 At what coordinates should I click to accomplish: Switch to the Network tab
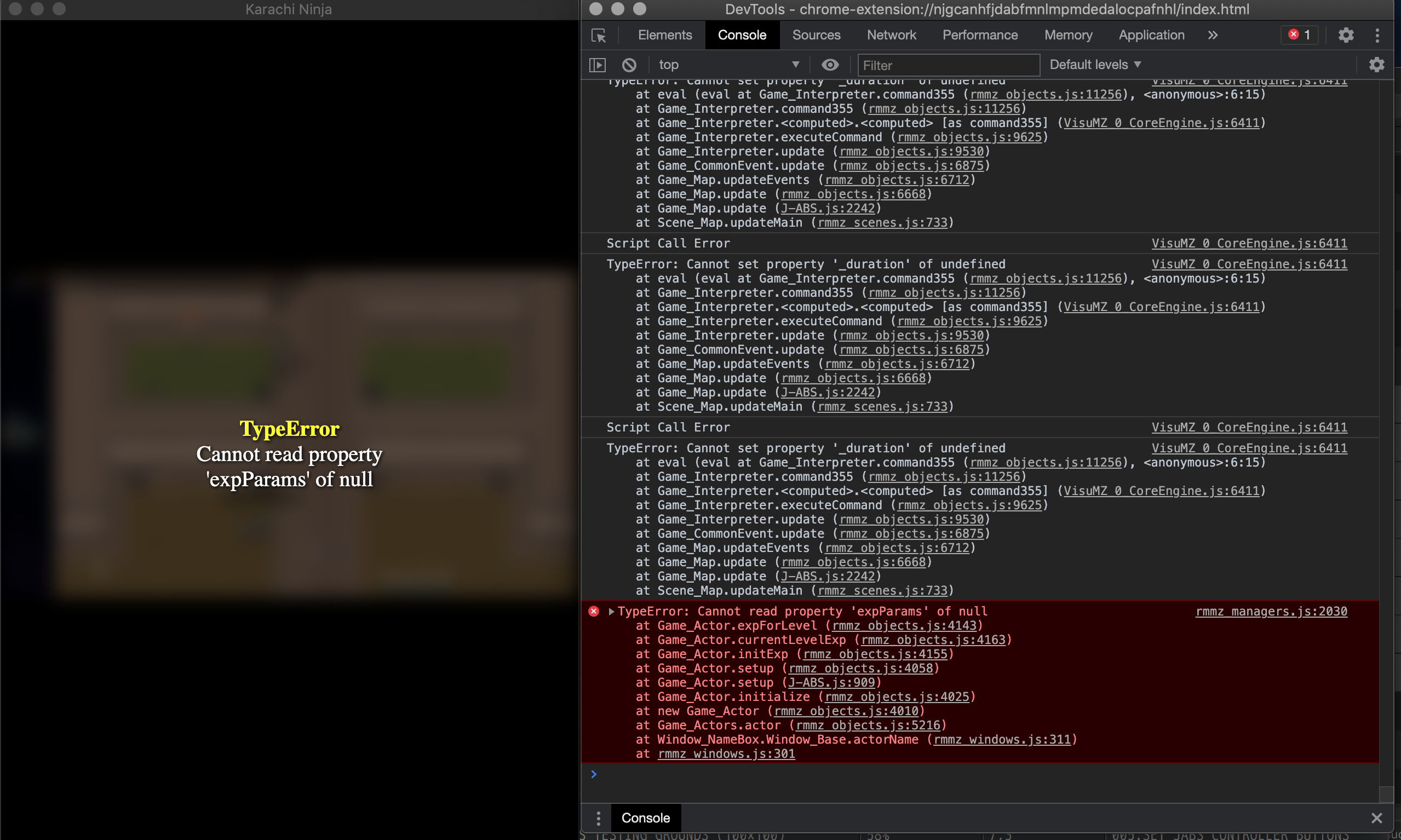892,35
